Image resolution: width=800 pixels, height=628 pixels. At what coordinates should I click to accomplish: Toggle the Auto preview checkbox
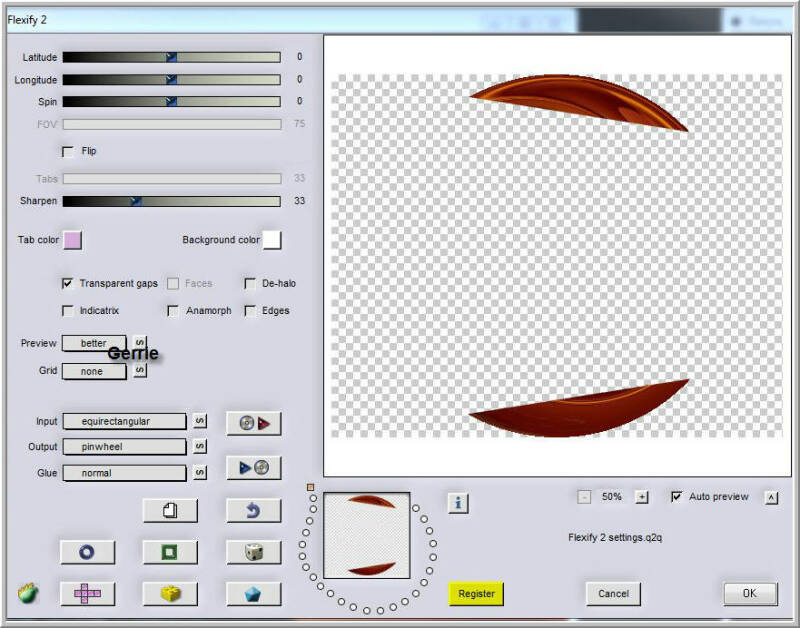pos(677,496)
